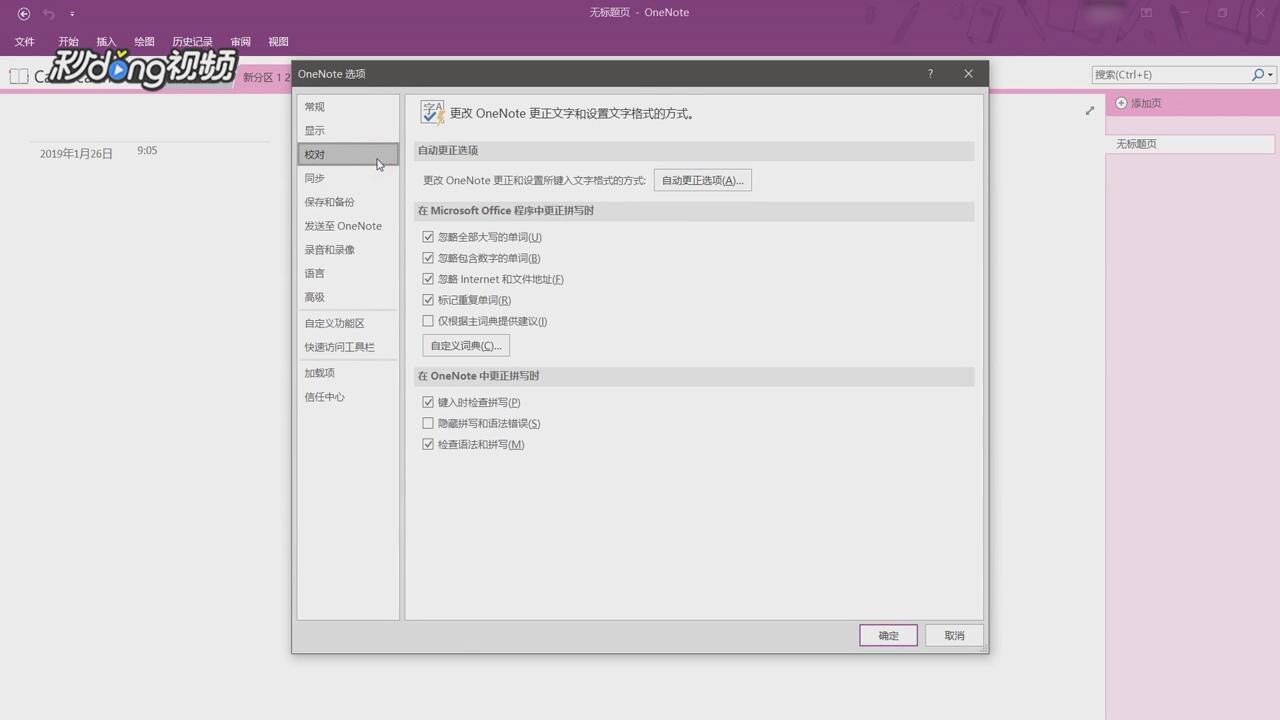Viewport: 1280px width, 720px height.
Task: Click the proofing ABC checkmark icon in dialog header
Action: click(x=433, y=112)
